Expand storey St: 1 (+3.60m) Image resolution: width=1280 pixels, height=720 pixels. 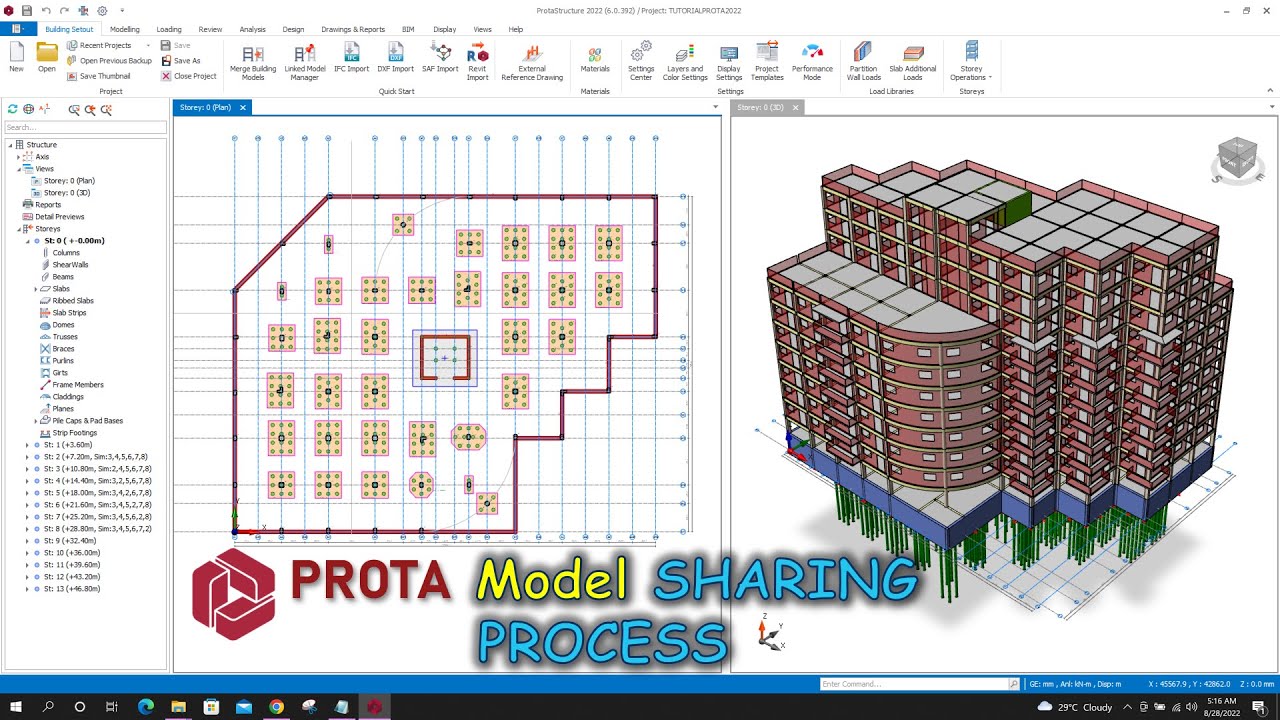coord(28,445)
